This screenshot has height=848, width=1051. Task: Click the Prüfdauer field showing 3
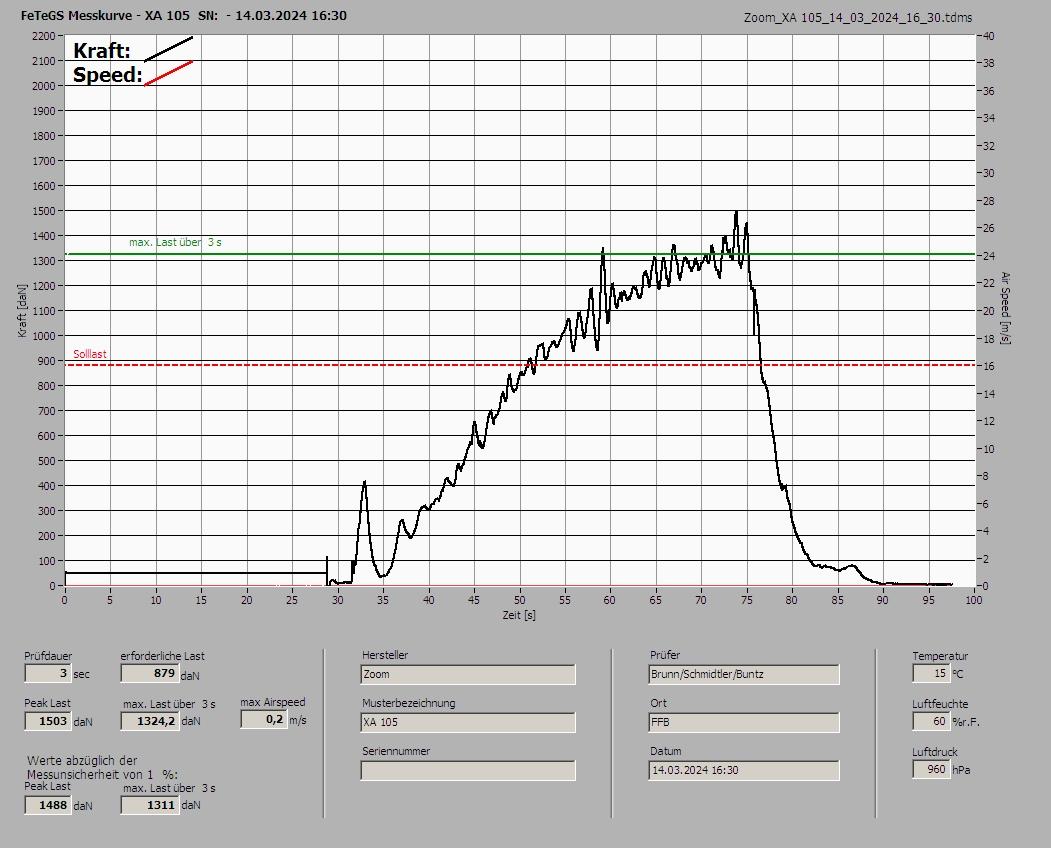coord(47,674)
